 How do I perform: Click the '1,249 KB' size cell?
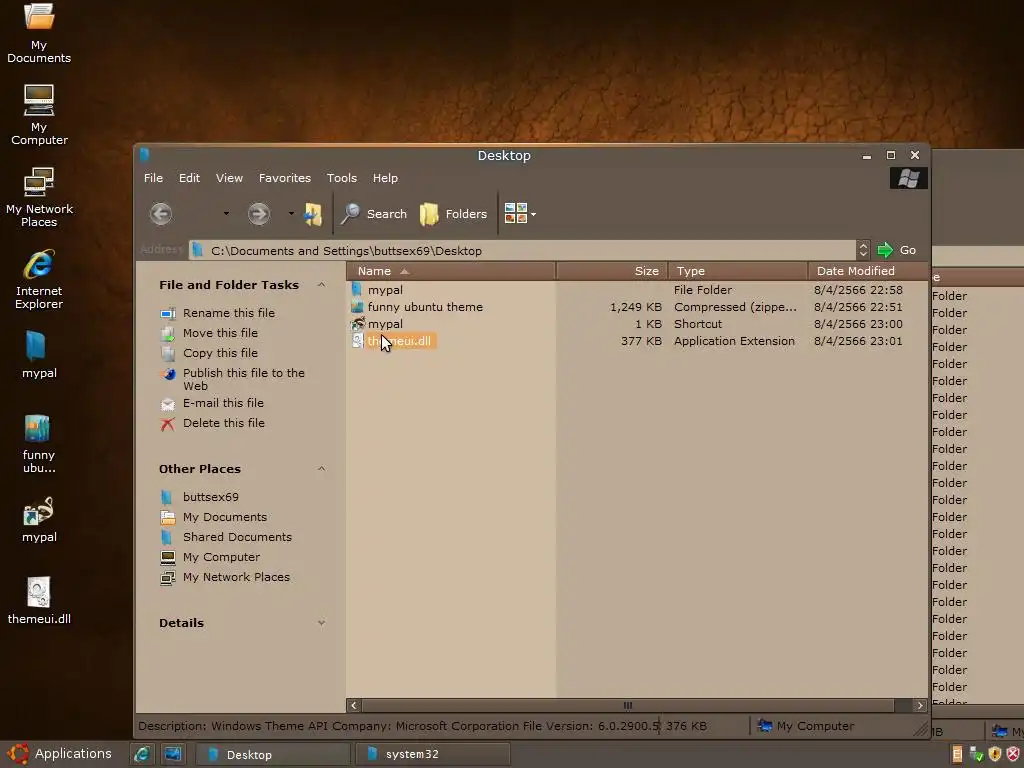pyautogui.click(x=635, y=307)
